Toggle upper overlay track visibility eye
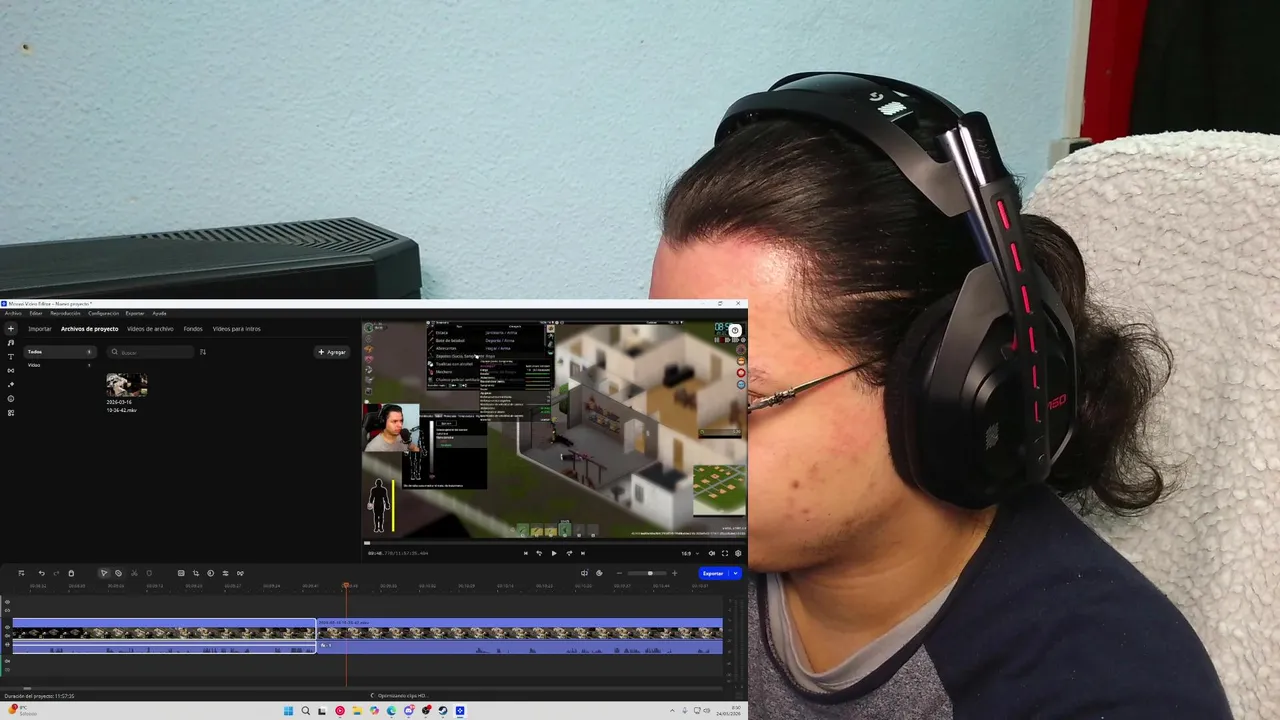1280x720 pixels. click(x=7, y=602)
